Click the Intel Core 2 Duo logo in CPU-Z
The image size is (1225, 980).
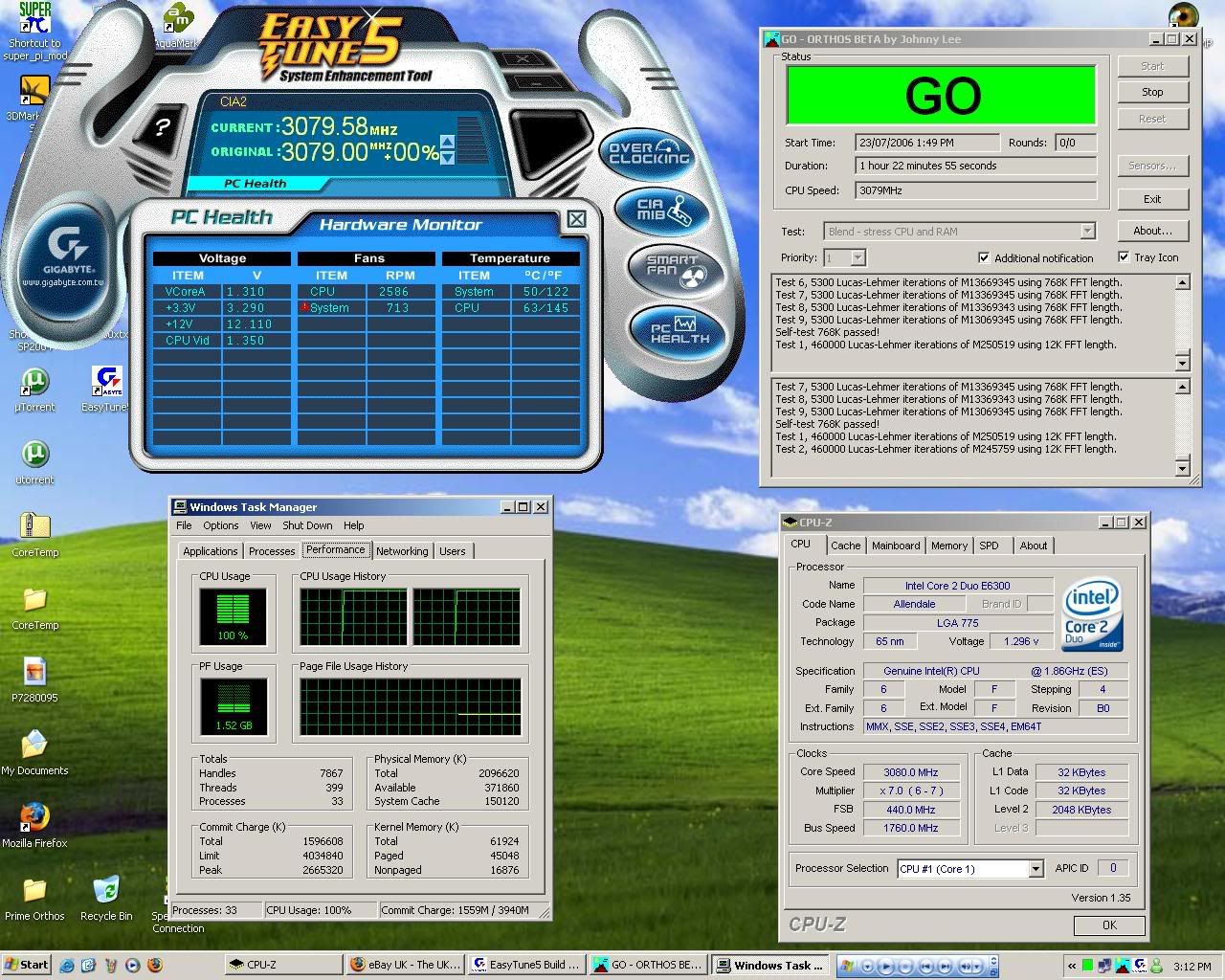(1092, 612)
